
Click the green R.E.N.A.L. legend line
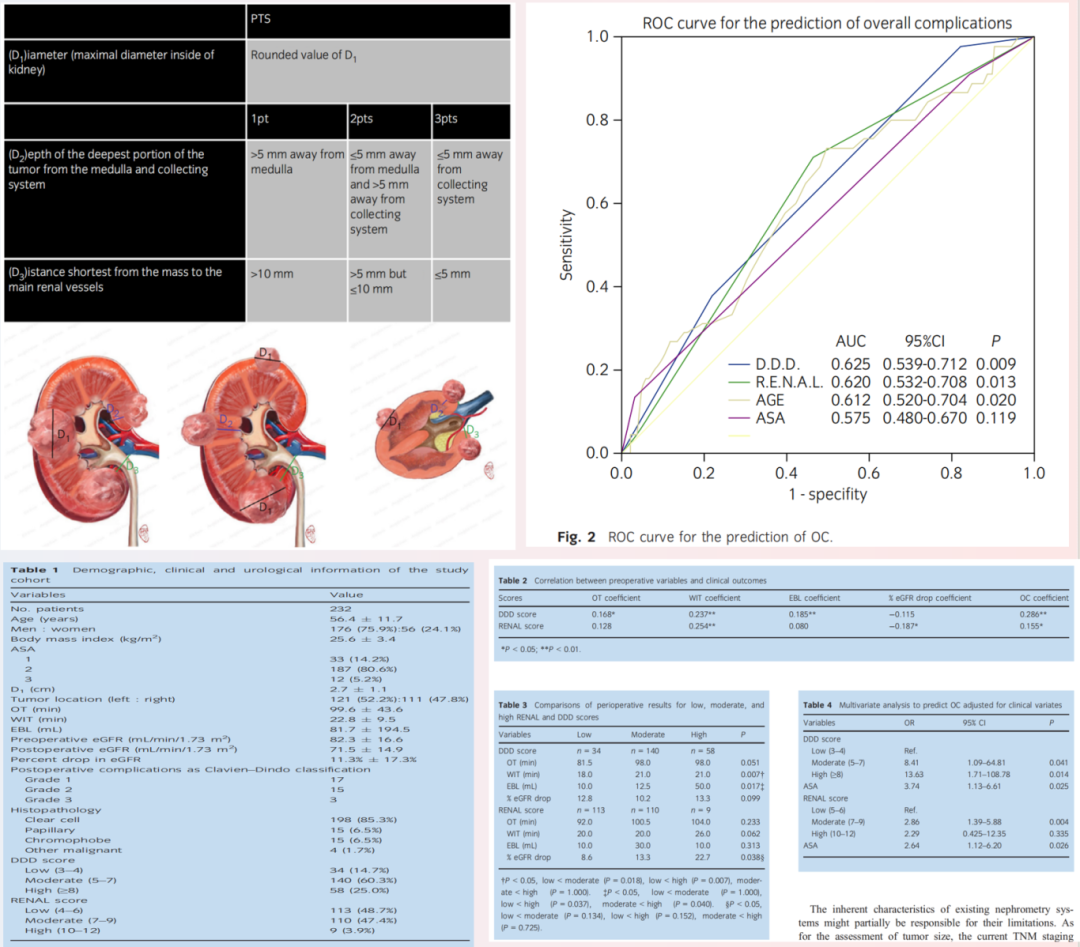pos(739,382)
